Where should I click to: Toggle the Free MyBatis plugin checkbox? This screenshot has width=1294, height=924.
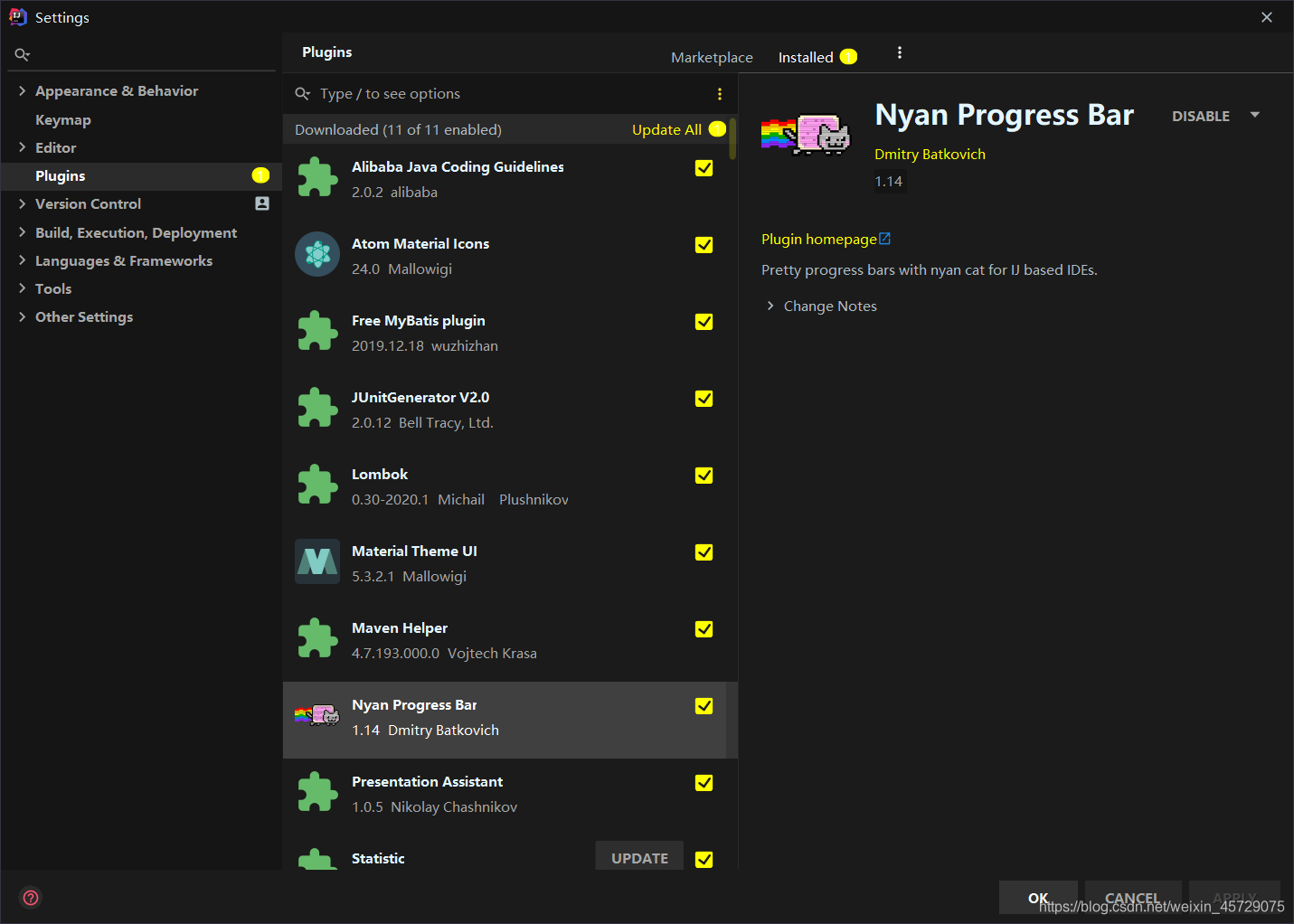pyautogui.click(x=704, y=322)
